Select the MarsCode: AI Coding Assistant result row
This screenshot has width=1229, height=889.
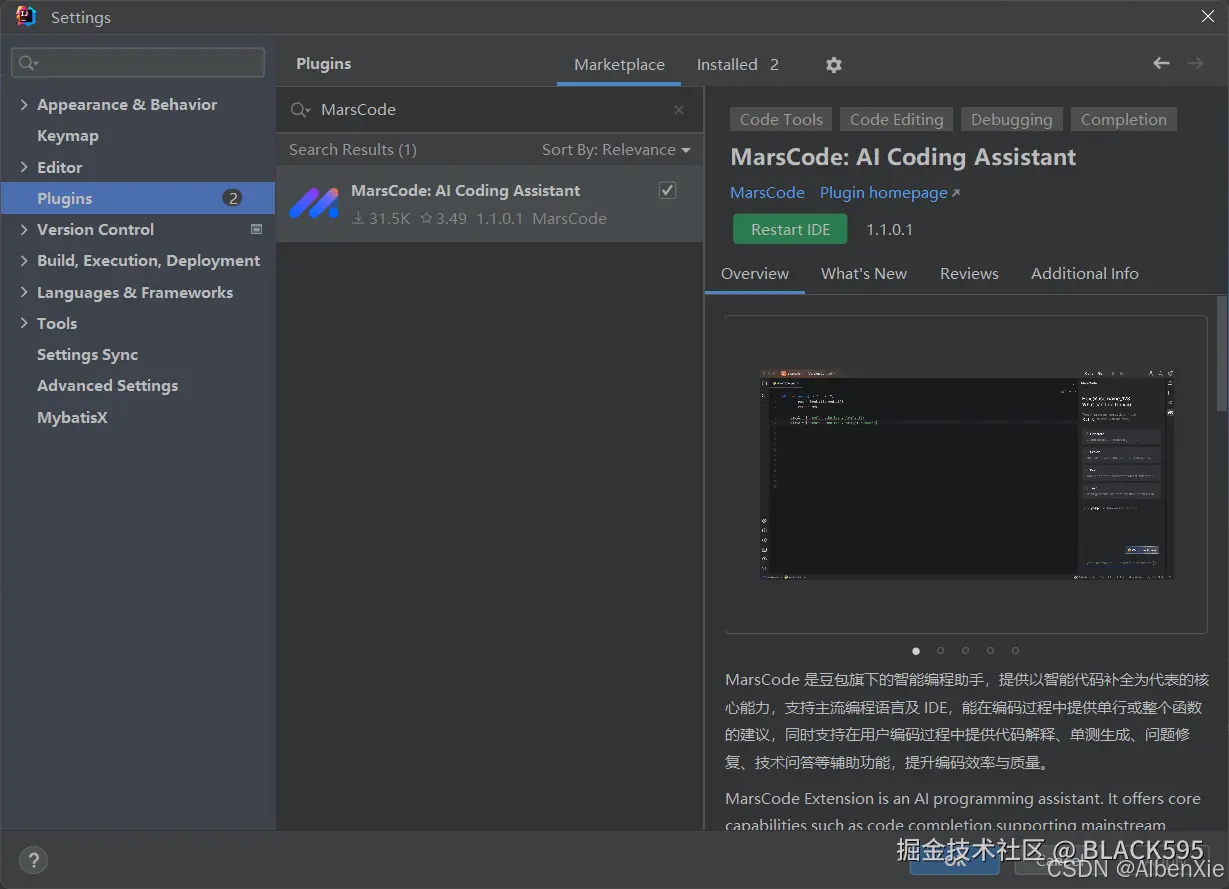pos(490,204)
